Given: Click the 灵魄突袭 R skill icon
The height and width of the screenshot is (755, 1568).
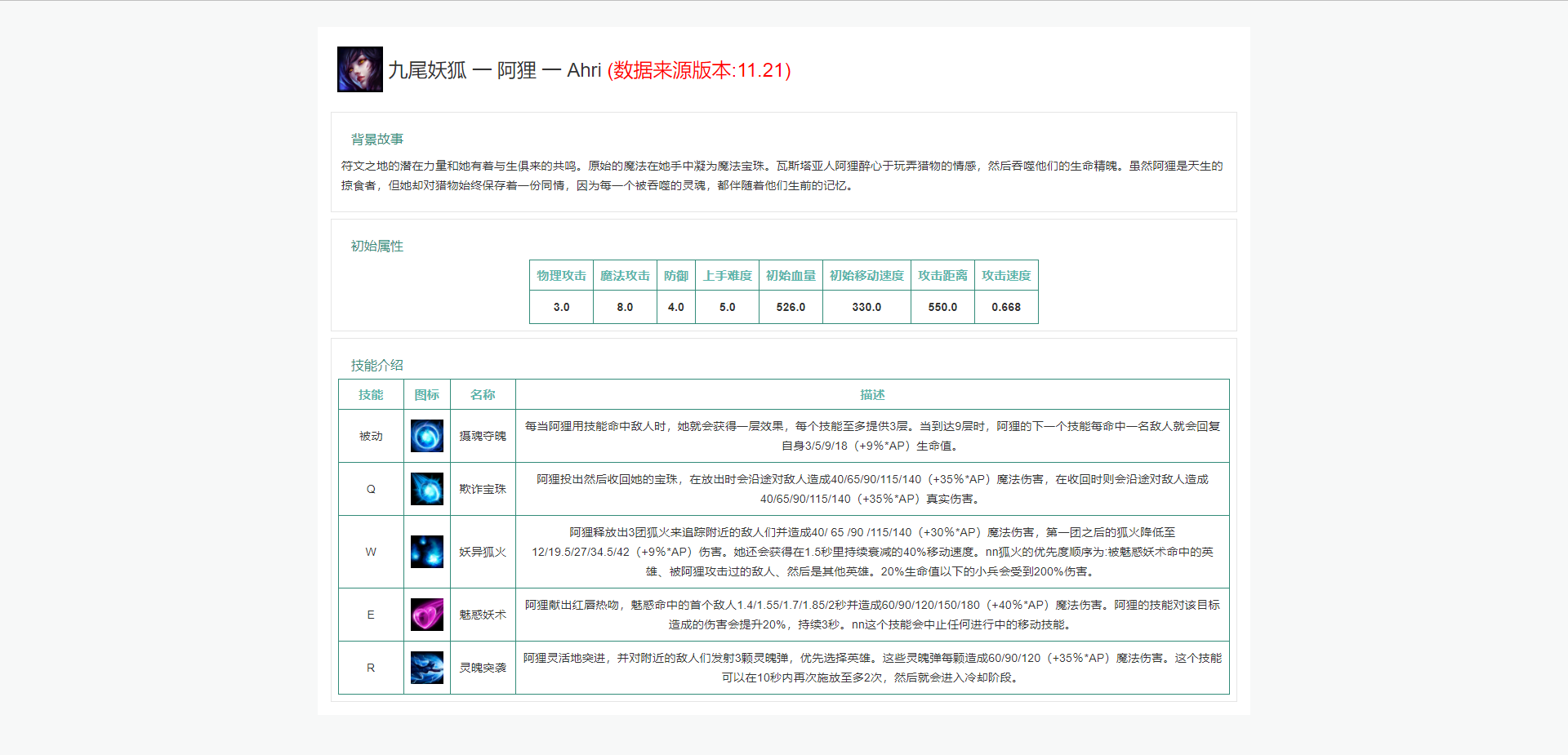Looking at the screenshot, I should tap(427, 668).
